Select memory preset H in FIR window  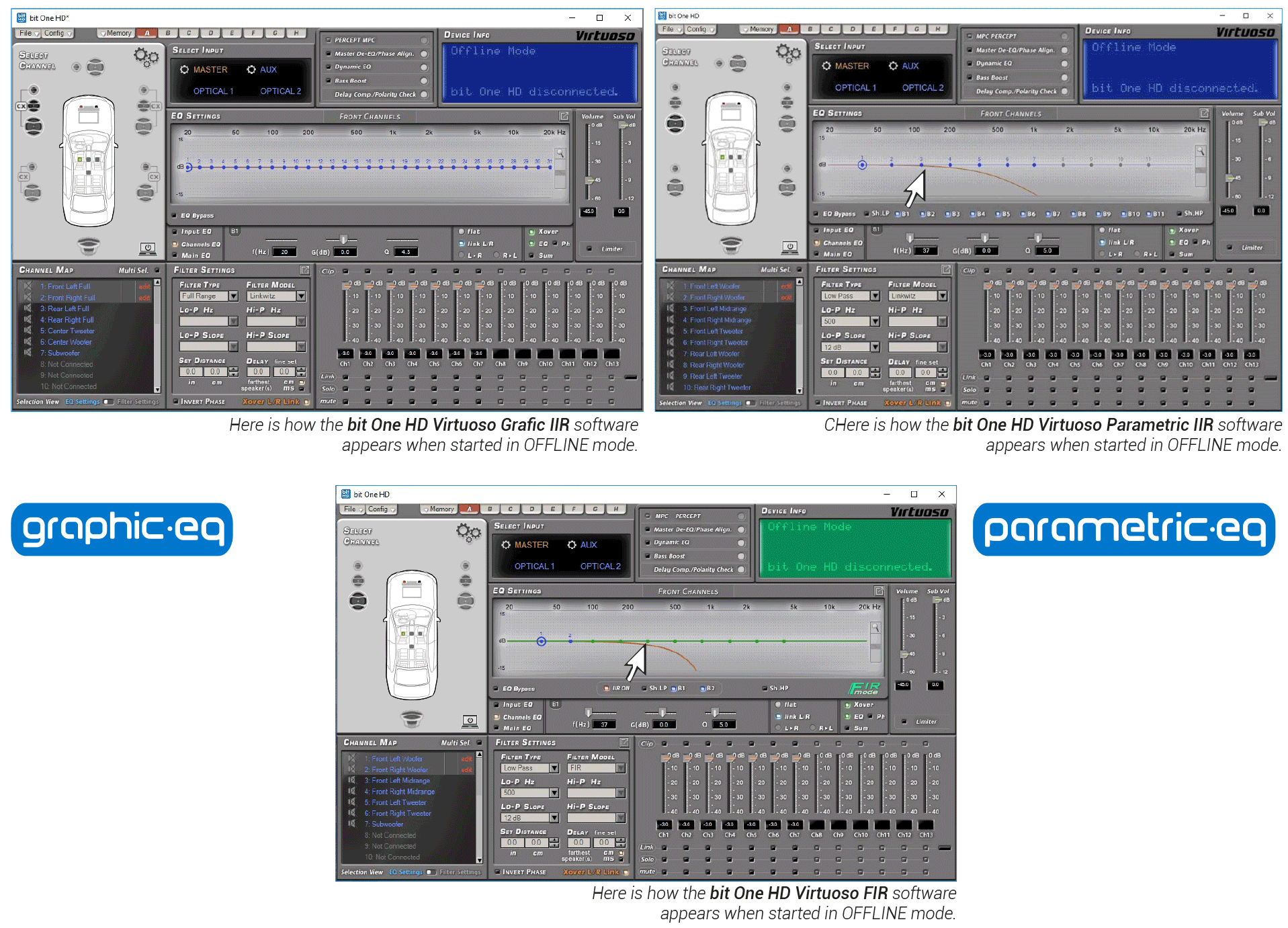pos(615,509)
